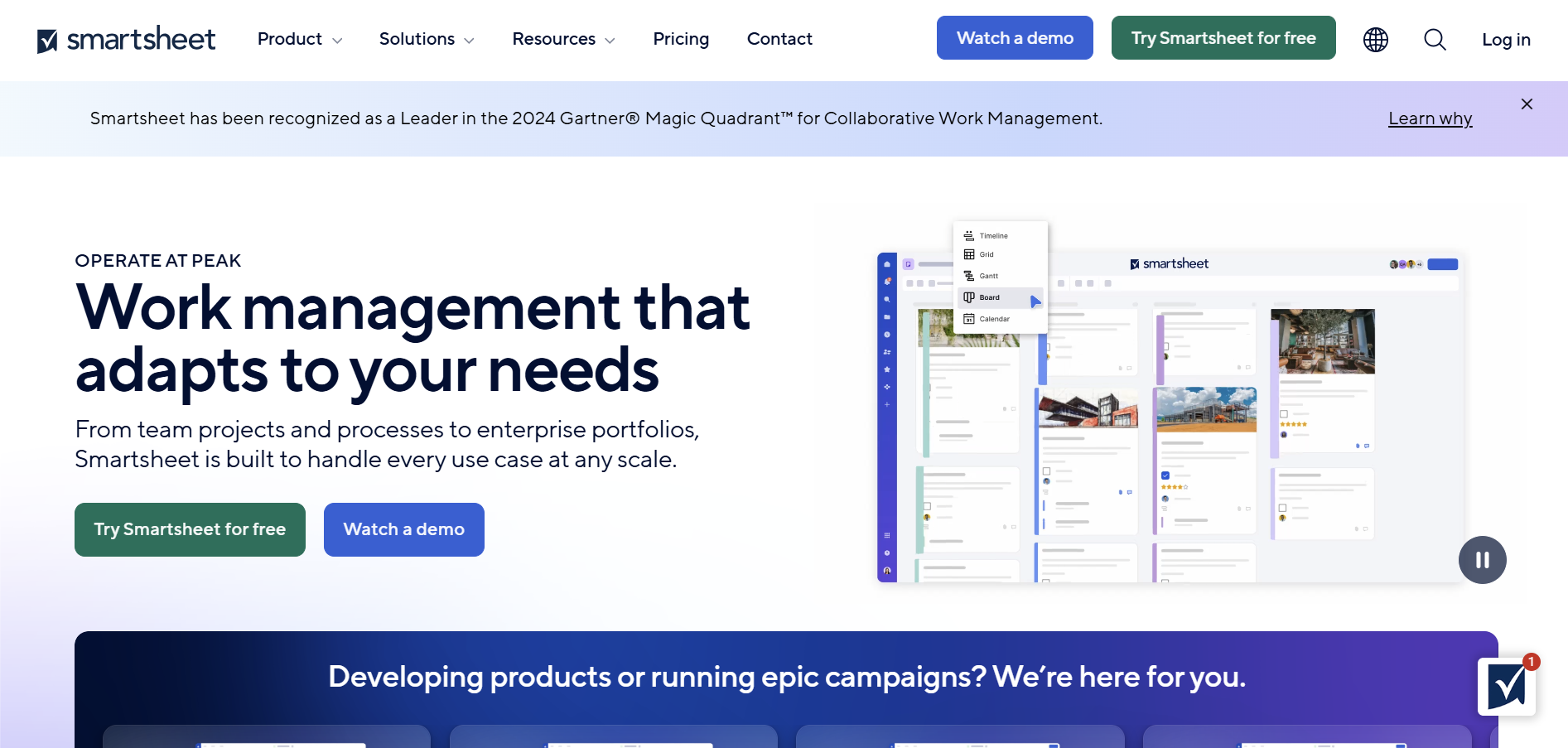Viewport: 1568px width, 748px height.
Task: Select Gantt in the view menu
Action: pyautogui.click(x=1001, y=276)
